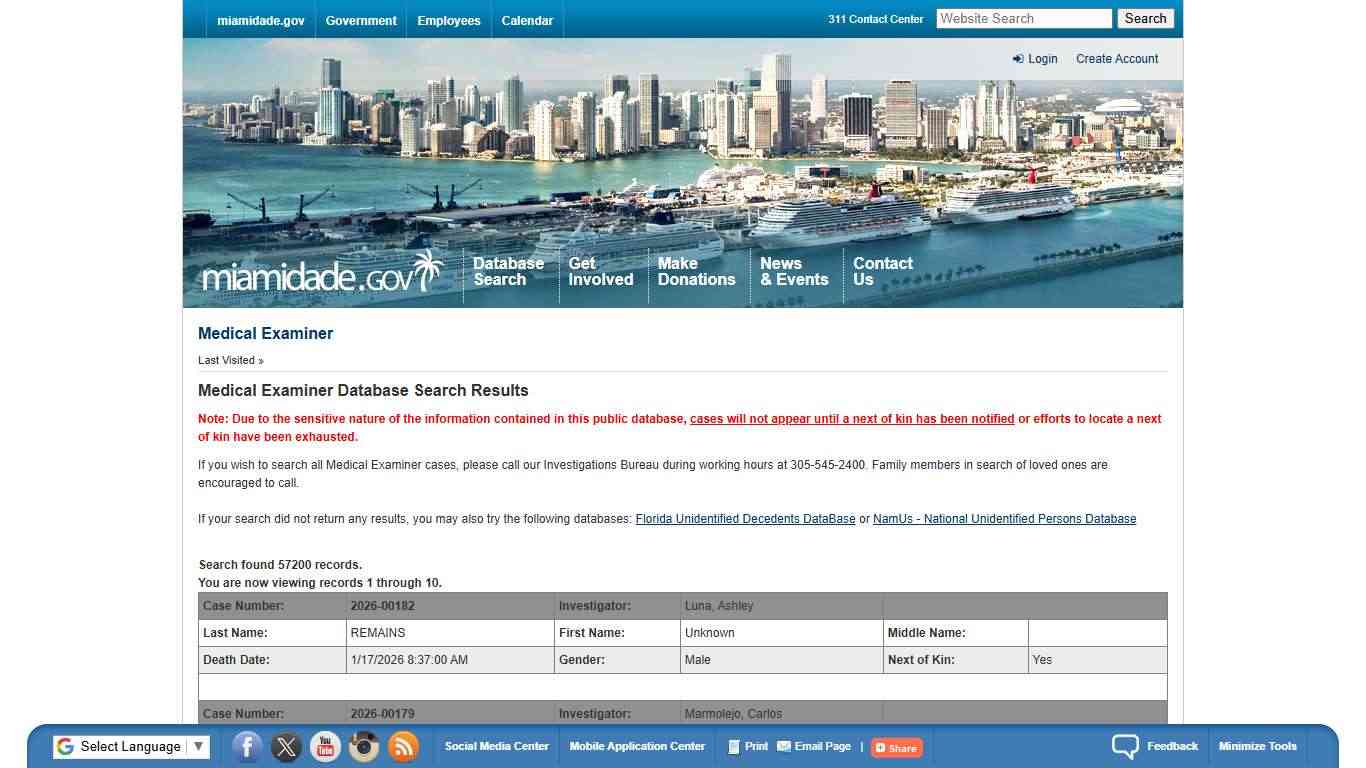
Task: Select the YouTube channel icon
Action: click(x=325, y=746)
